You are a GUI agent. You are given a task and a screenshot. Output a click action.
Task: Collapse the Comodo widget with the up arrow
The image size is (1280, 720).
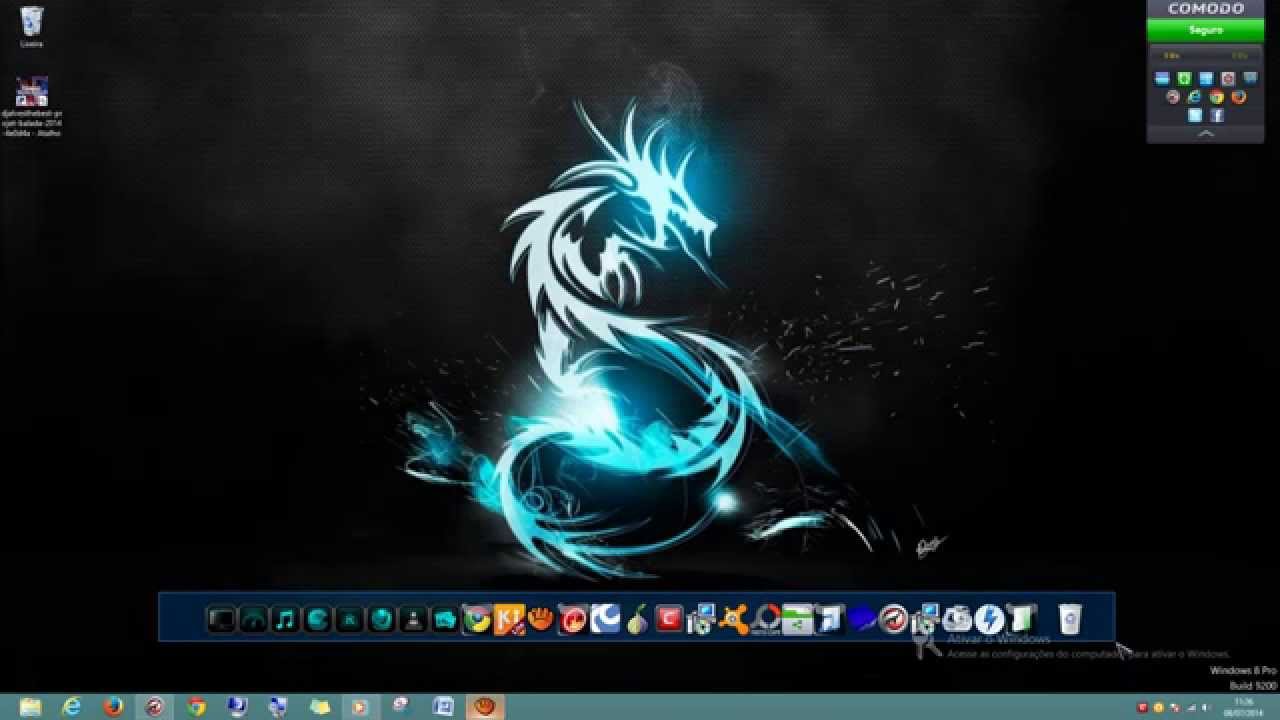click(x=1205, y=133)
